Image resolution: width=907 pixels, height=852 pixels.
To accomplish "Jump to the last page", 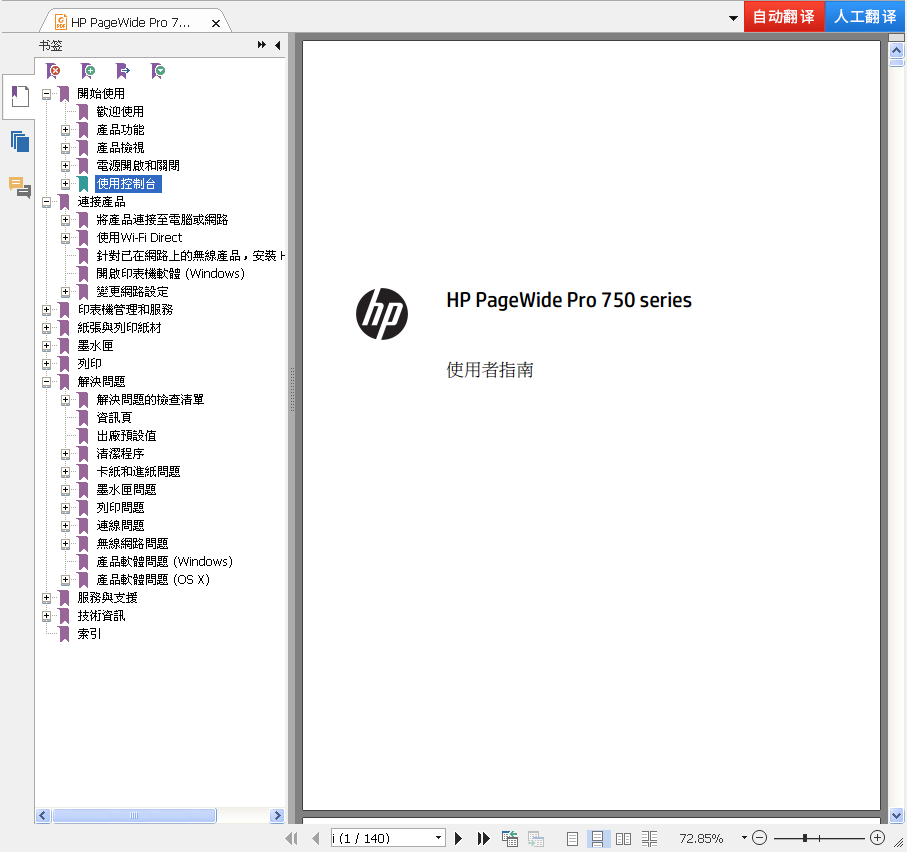I will click(484, 838).
